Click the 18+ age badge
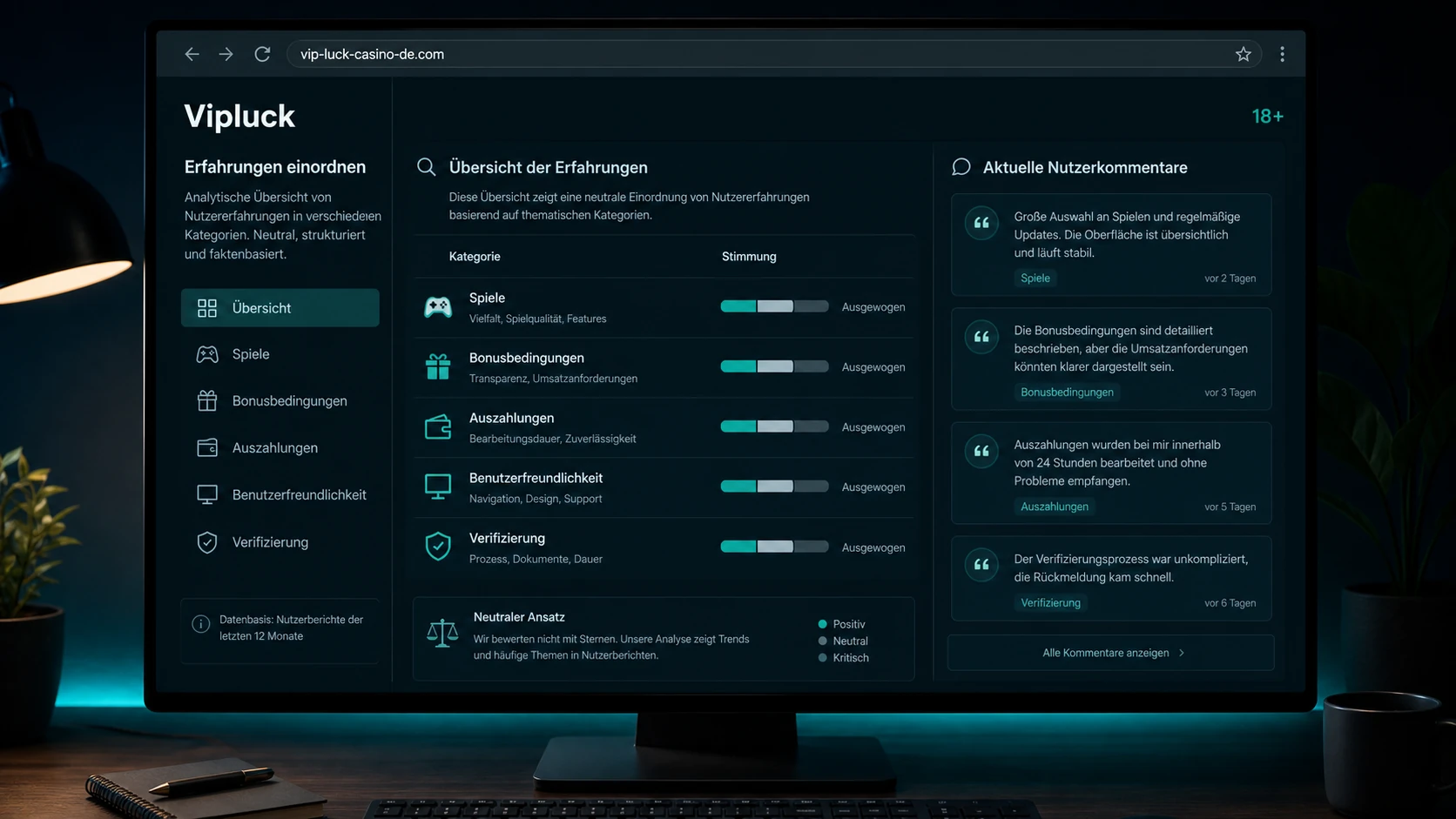Screen dimensions: 1456x819 click(1267, 117)
